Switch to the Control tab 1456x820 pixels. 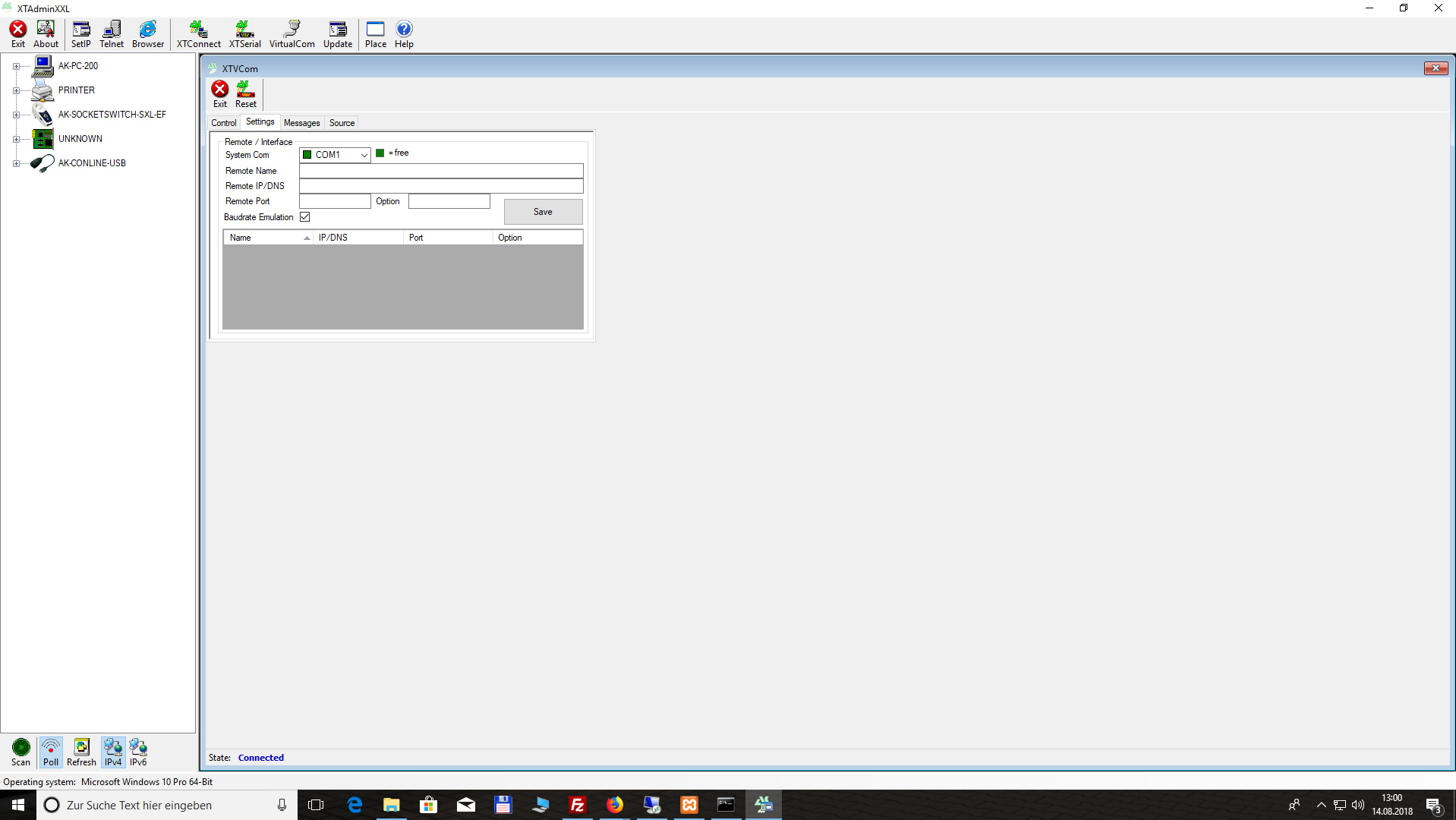tap(224, 123)
